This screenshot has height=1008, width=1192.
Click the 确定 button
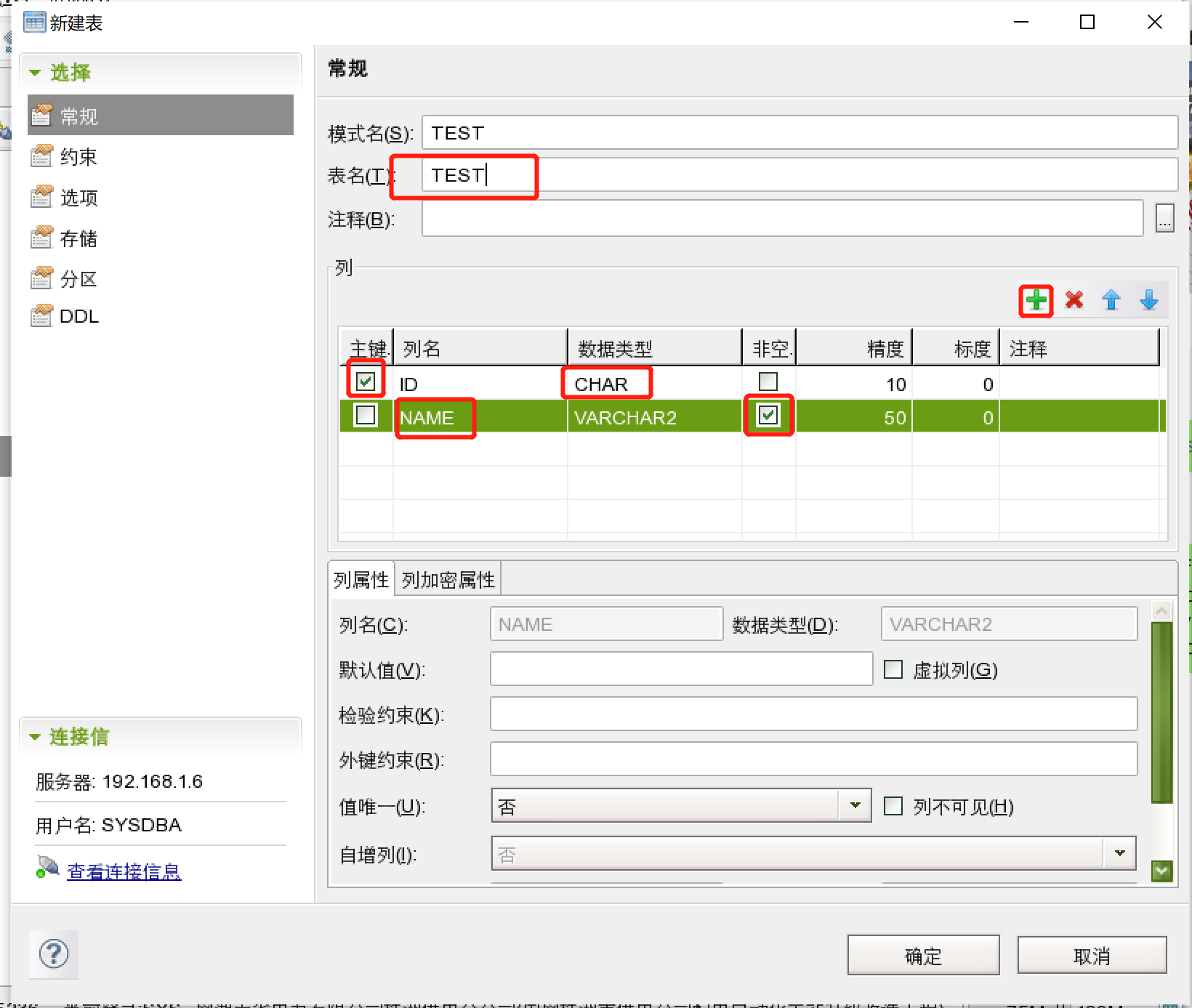coord(923,956)
